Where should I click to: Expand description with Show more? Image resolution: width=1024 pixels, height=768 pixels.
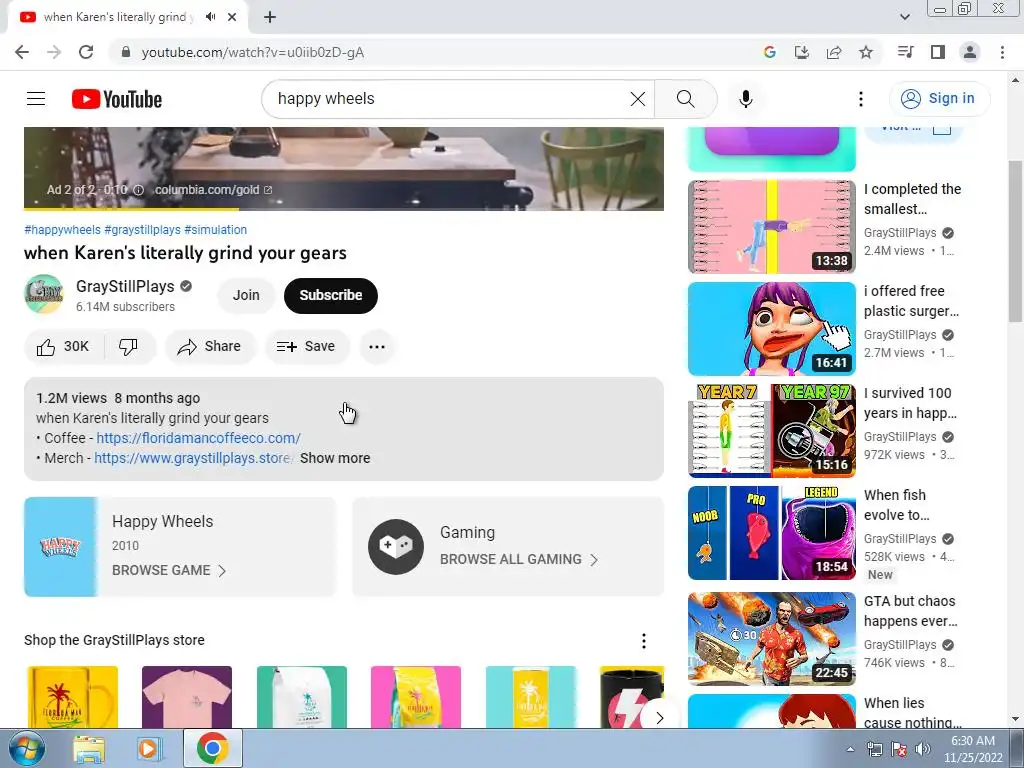(x=335, y=458)
